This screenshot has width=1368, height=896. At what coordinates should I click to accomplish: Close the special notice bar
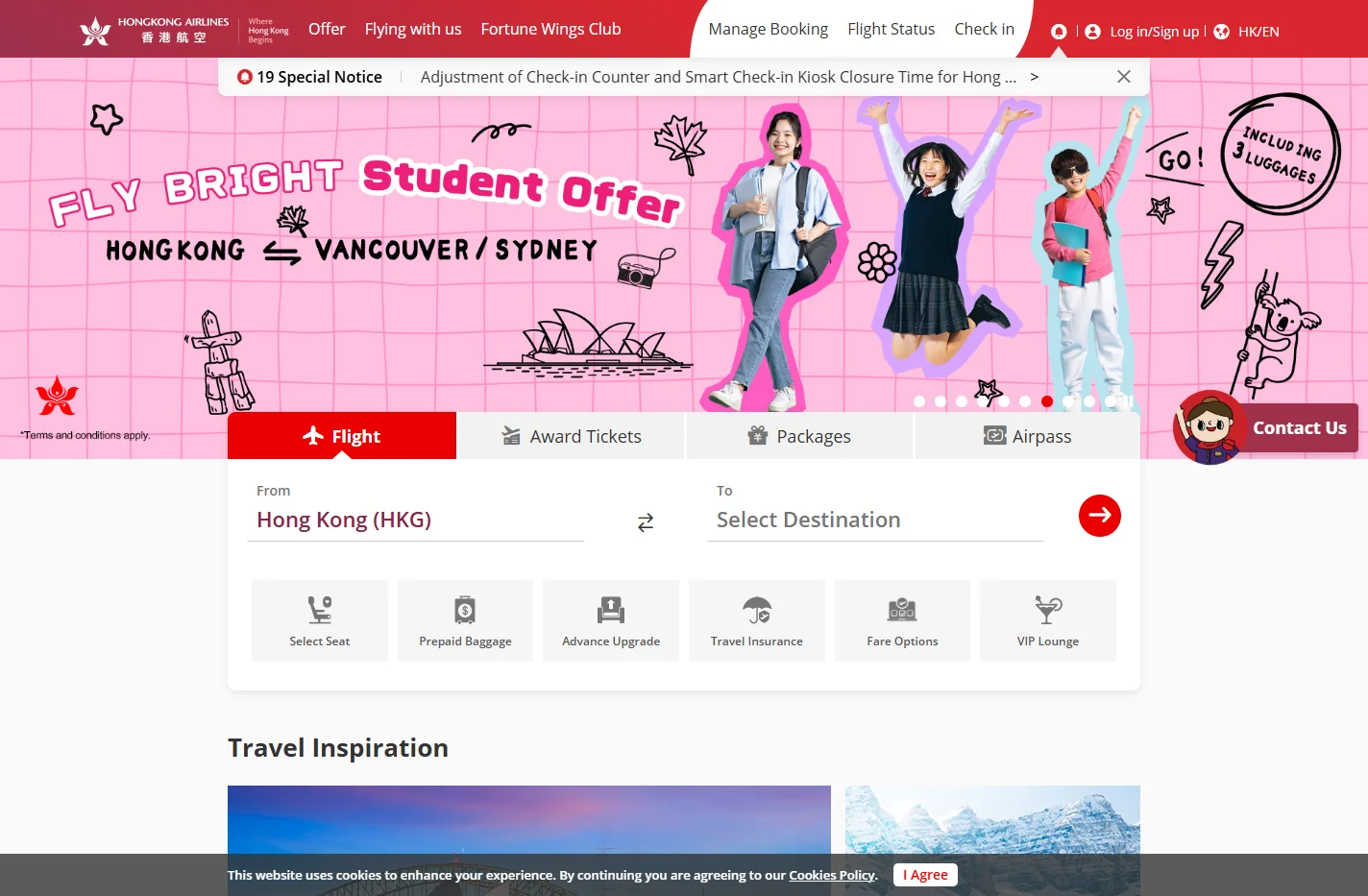(x=1124, y=77)
